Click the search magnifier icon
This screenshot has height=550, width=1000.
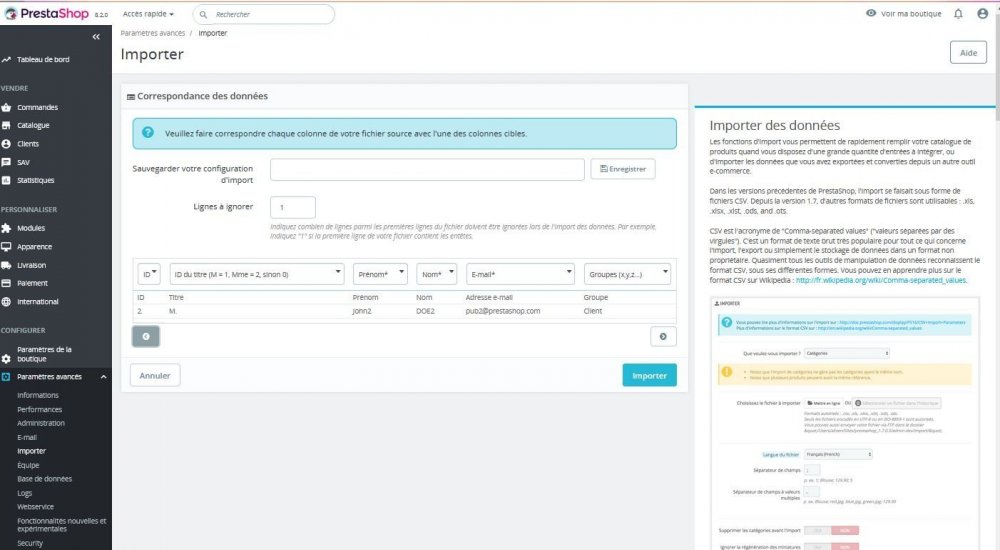pyautogui.click(x=203, y=14)
